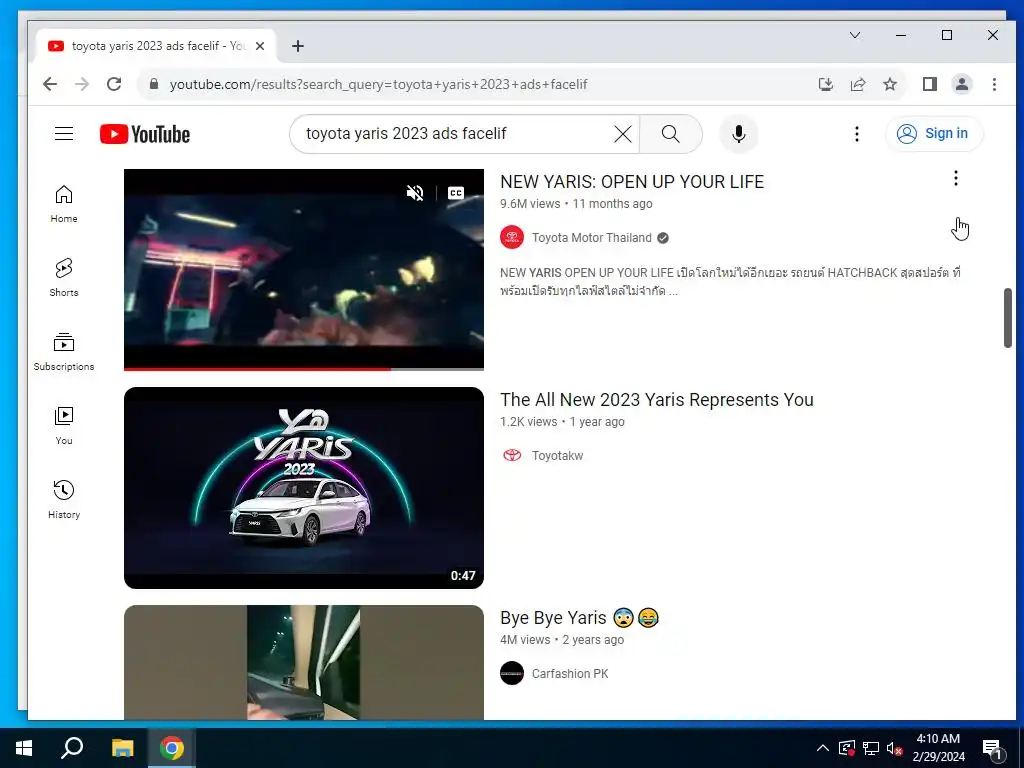Click the YouTube logo

(145, 134)
